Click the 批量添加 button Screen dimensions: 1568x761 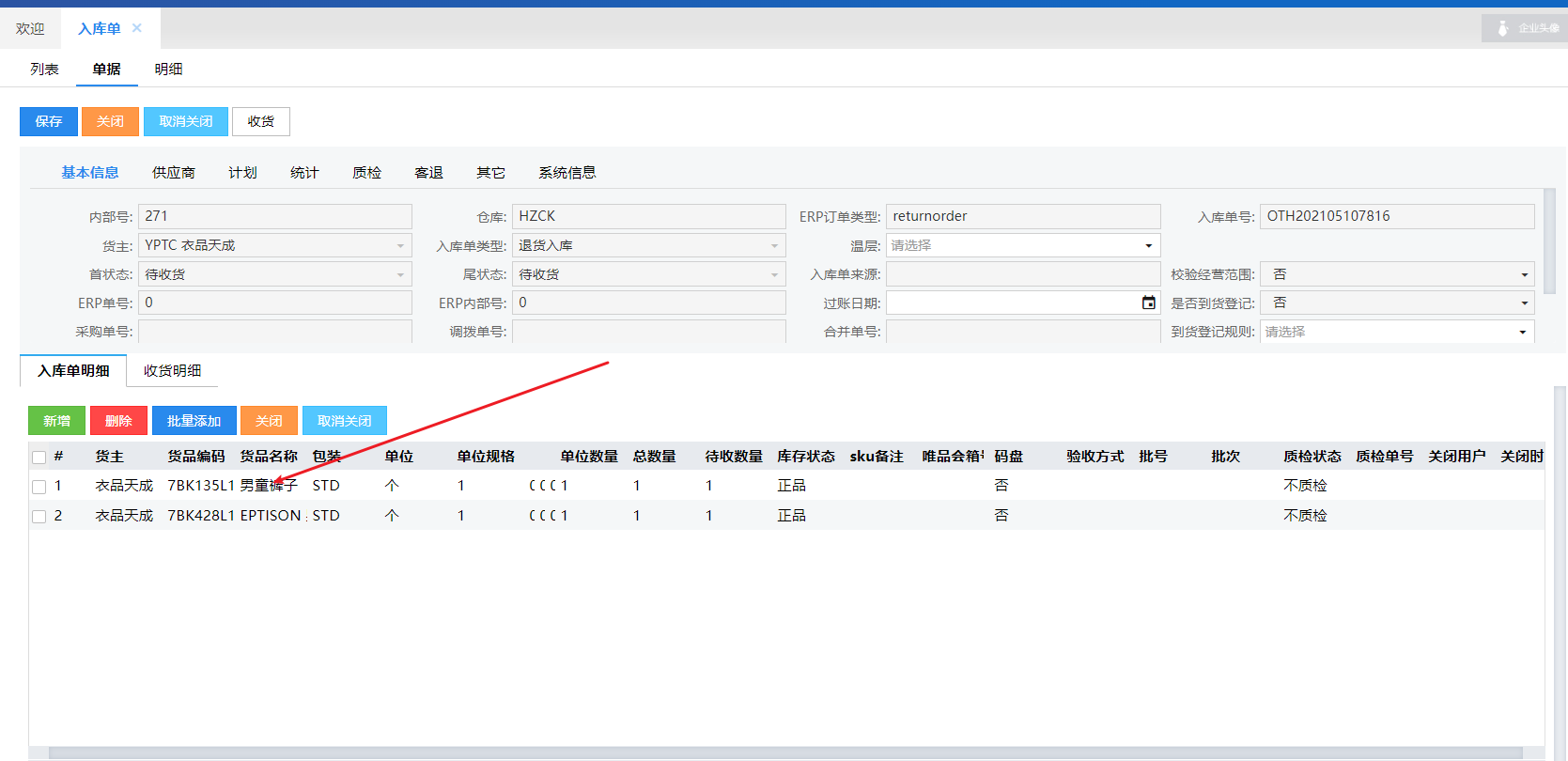coord(194,421)
